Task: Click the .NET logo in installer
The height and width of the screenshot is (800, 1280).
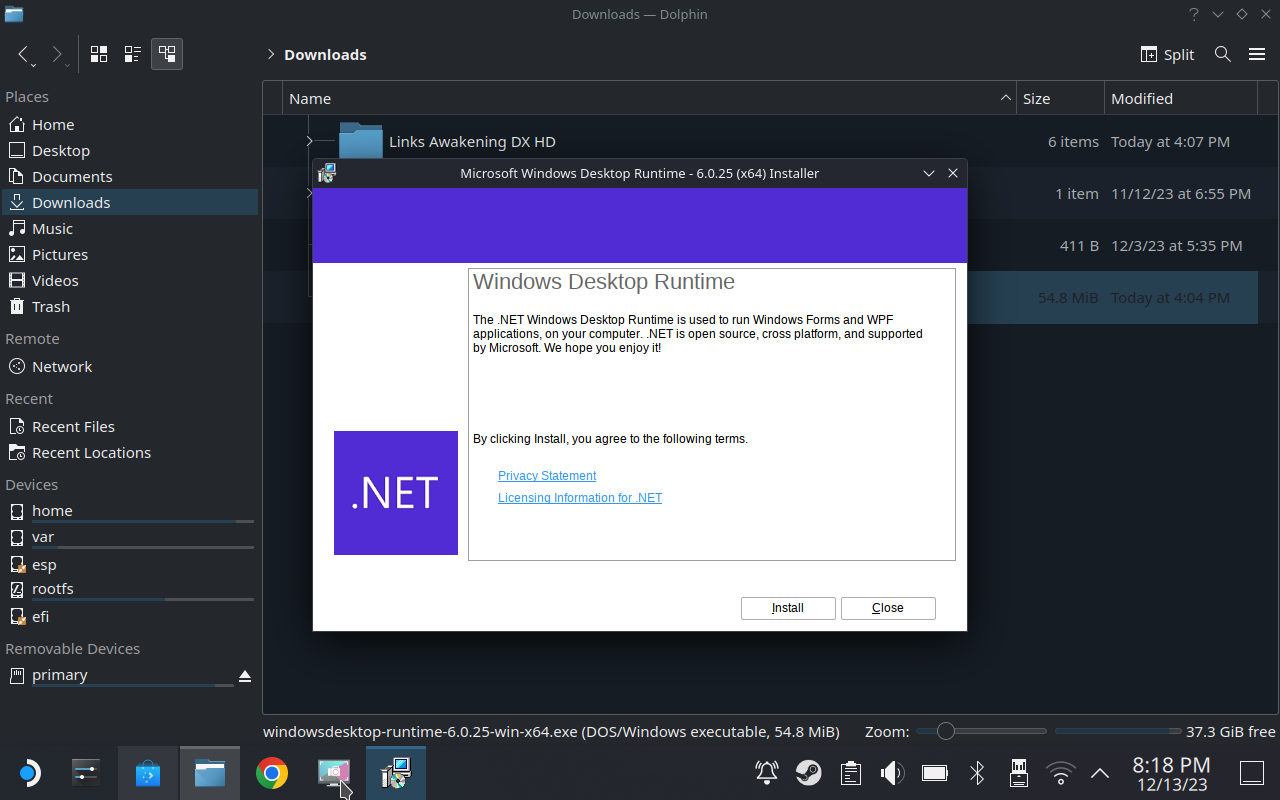Action: 396,493
